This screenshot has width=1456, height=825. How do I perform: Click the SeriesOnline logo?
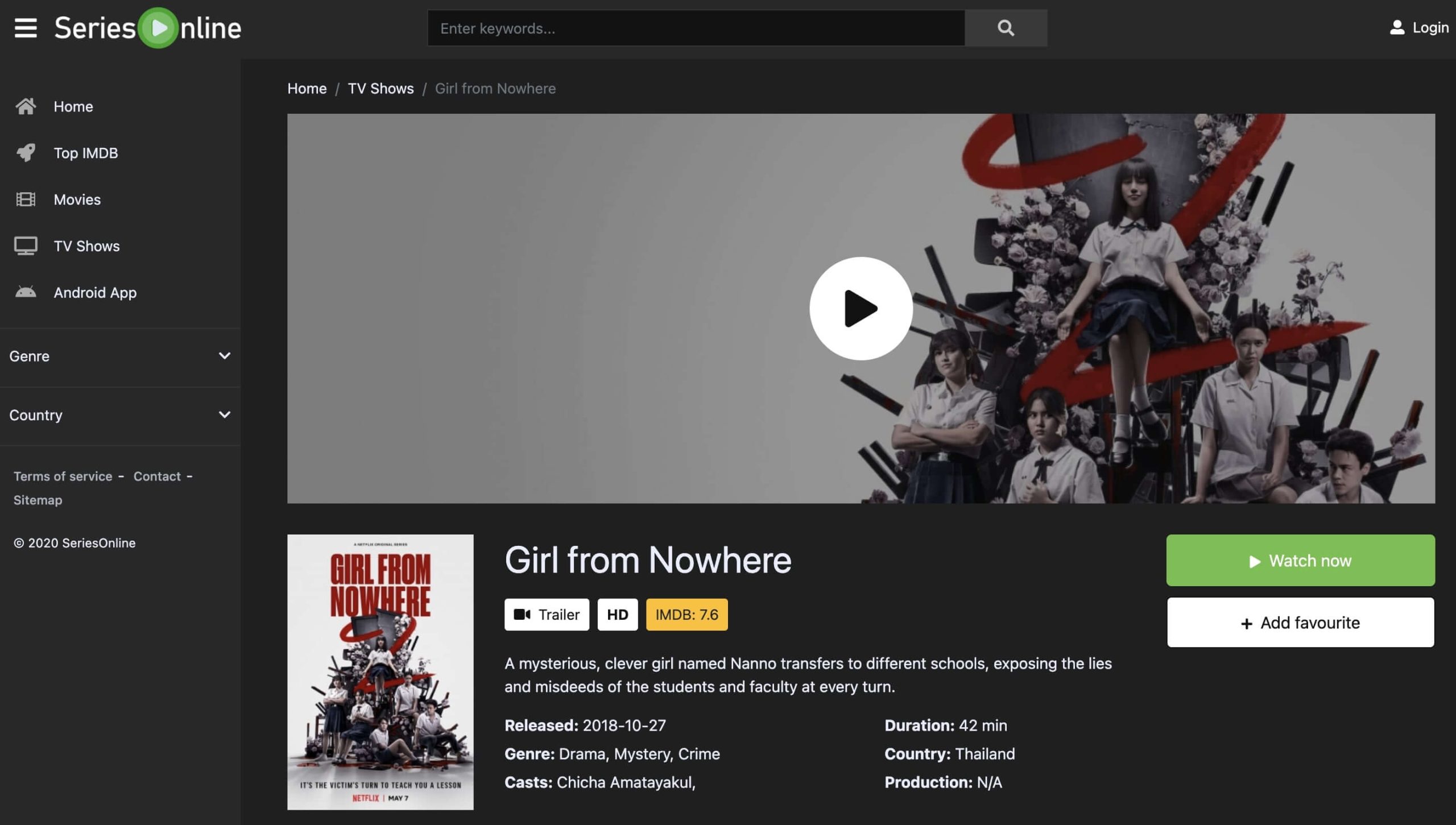point(148,28)
